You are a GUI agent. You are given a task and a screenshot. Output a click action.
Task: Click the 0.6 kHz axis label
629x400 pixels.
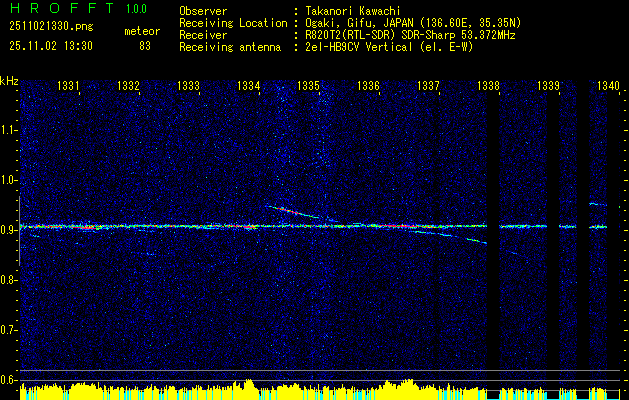[8, 380]
